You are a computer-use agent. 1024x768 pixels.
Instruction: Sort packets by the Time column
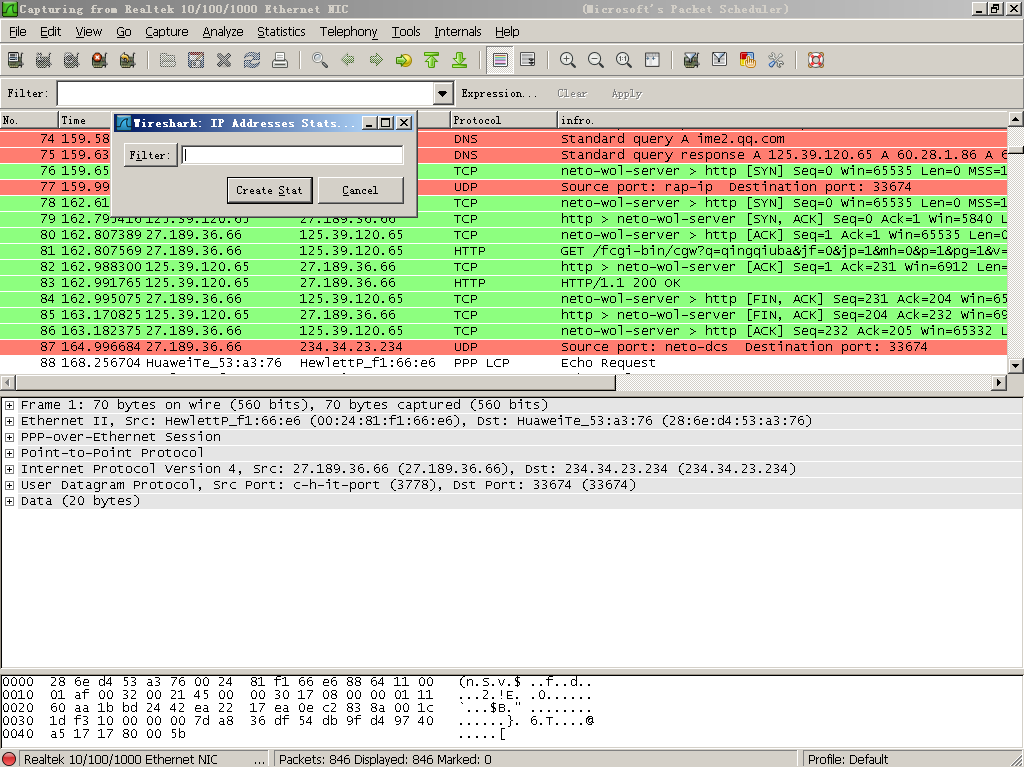pos(86,120)
